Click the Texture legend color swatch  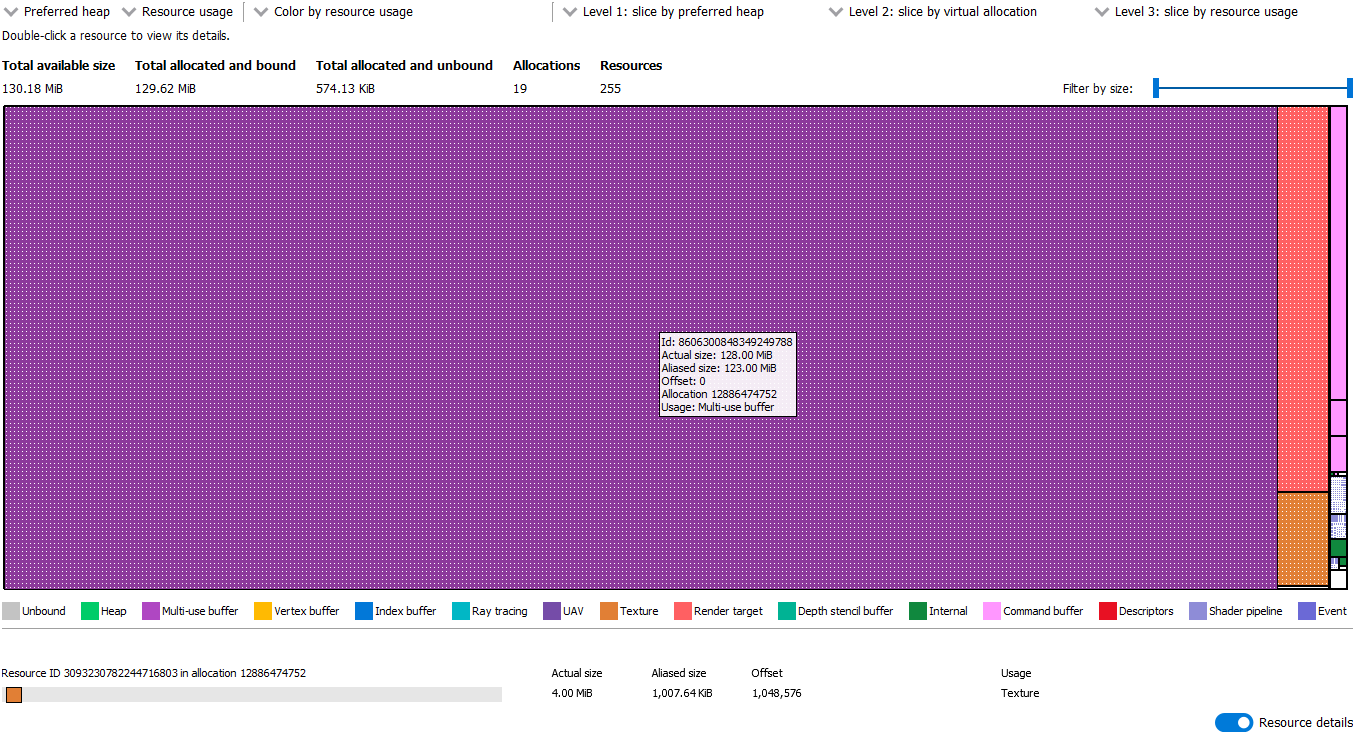(609, 611)
